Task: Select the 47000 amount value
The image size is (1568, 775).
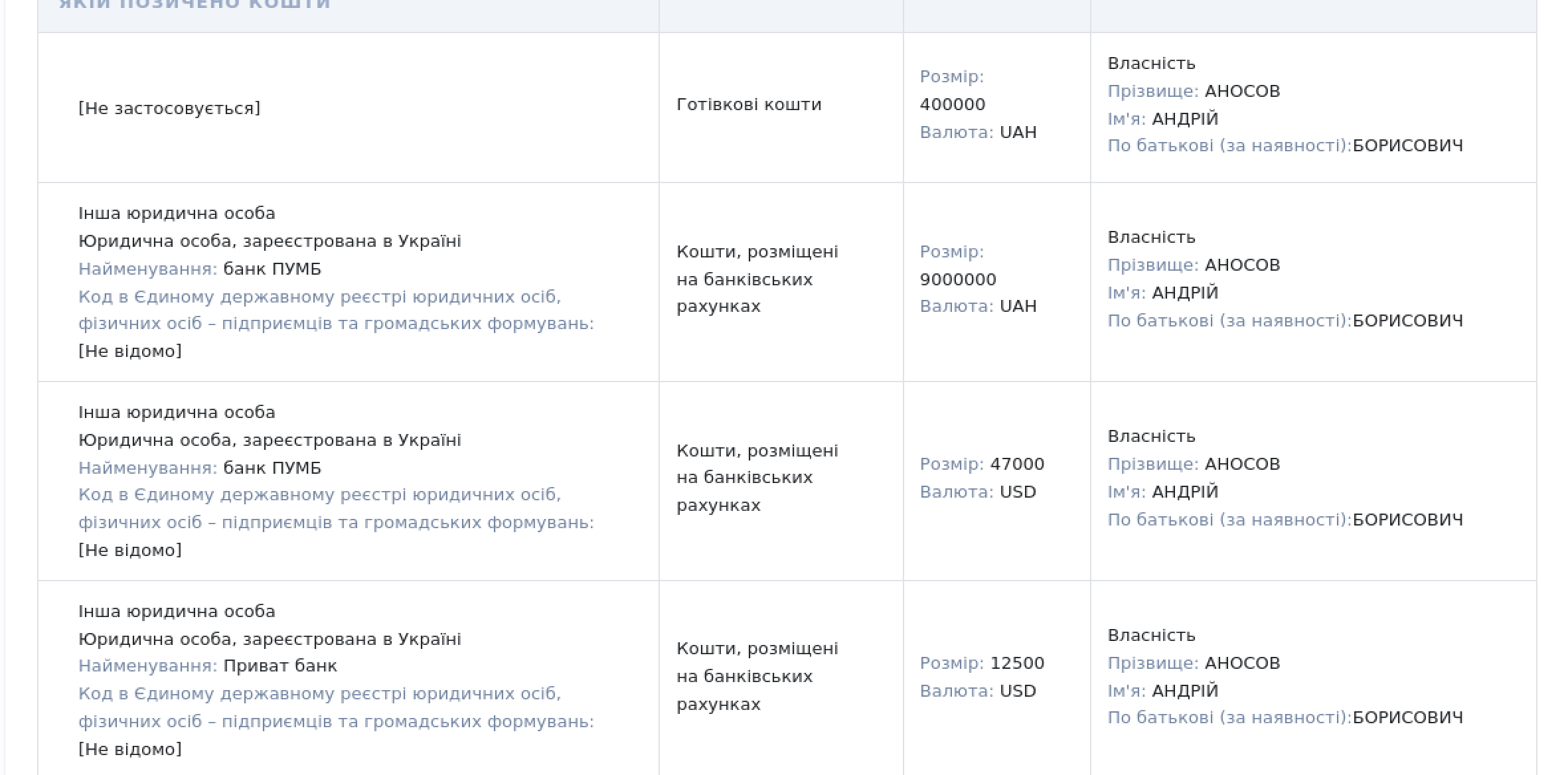Action: pyautogui.click(x=1017, y=464)
